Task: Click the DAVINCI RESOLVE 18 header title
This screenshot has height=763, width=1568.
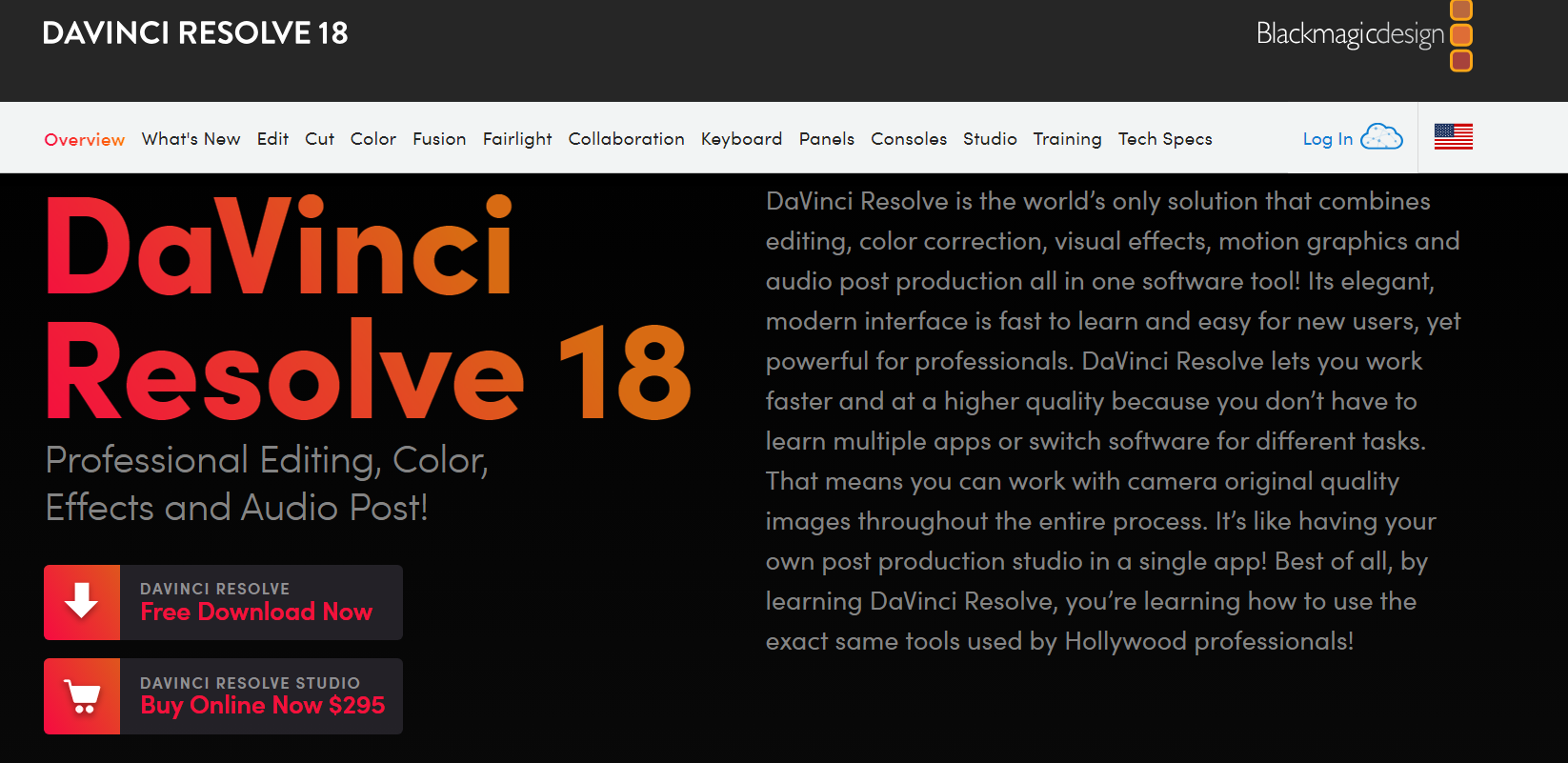Action: tap(195, 33)
